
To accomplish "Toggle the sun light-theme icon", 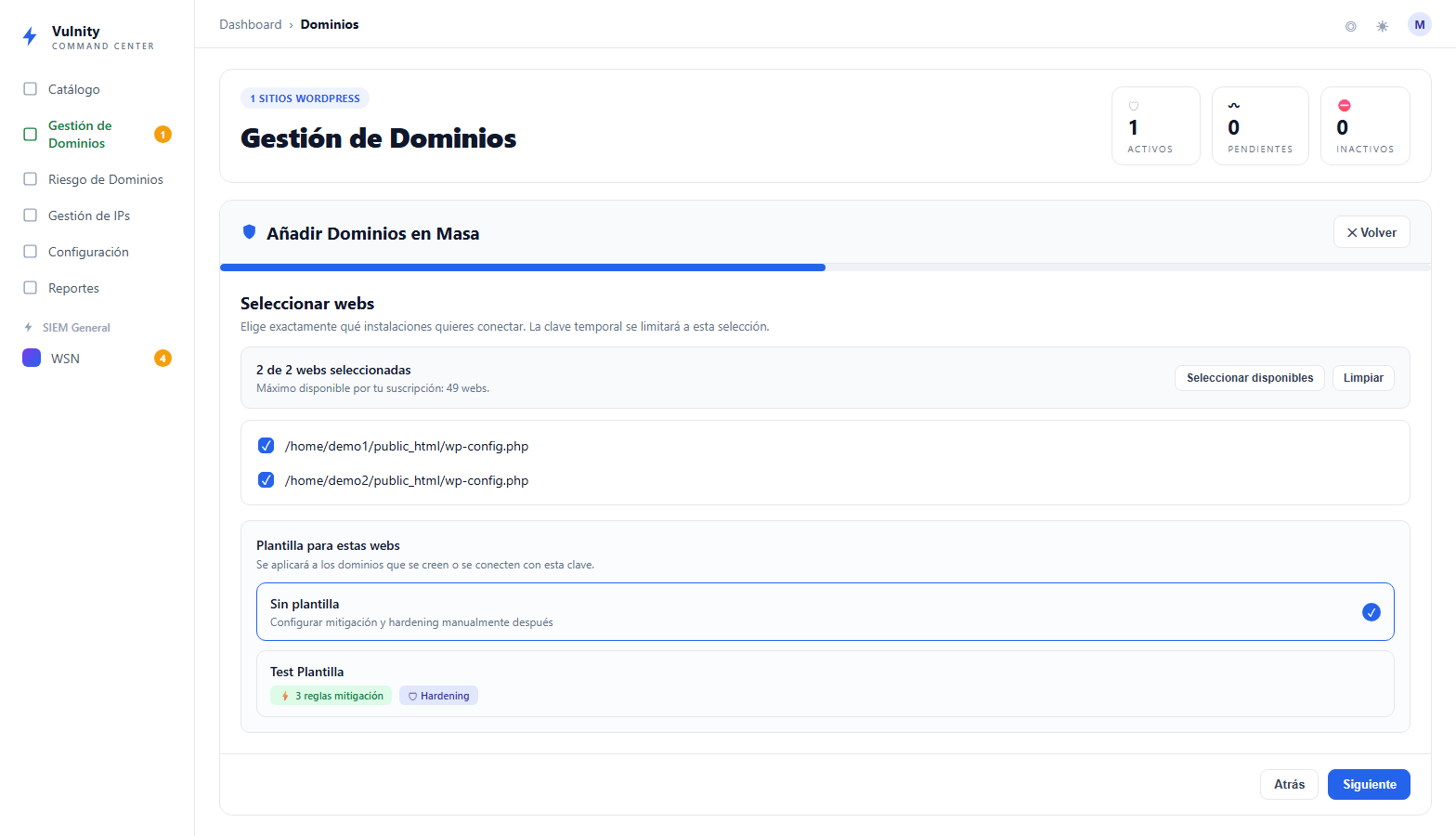I will (x=1383, y=26).
